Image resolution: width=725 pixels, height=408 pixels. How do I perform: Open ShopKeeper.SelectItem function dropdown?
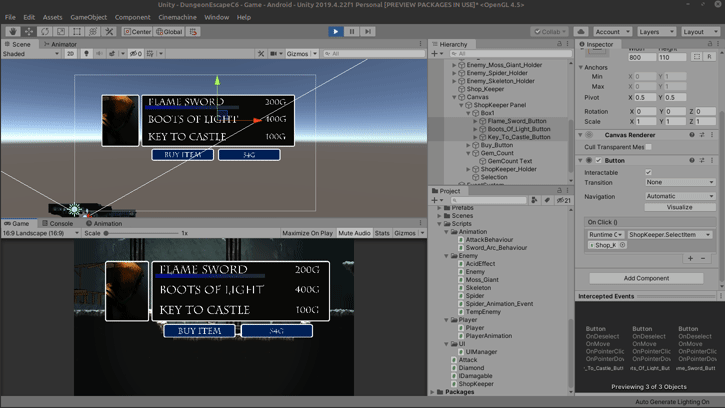670,235
